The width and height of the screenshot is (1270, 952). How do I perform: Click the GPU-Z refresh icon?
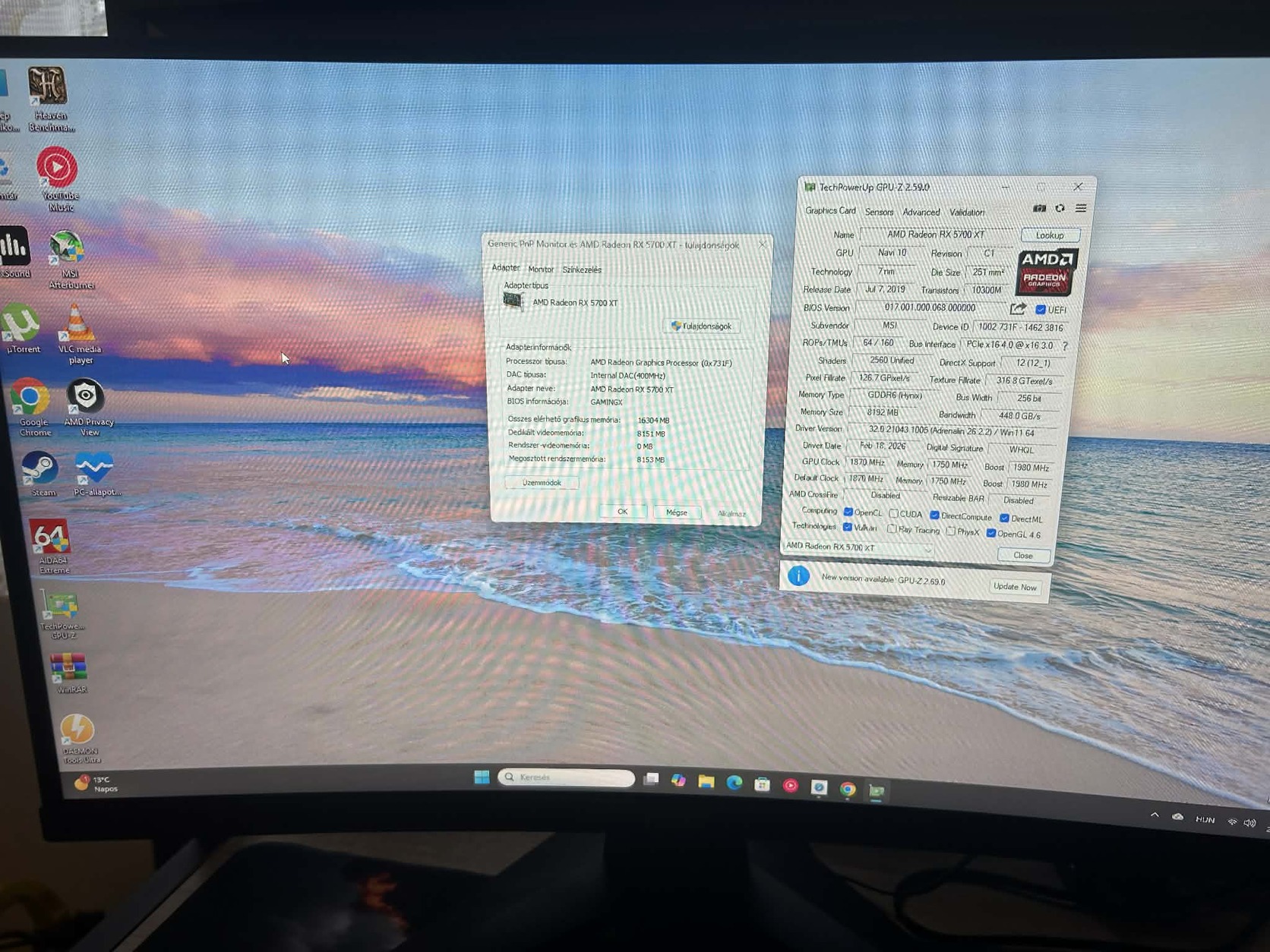tap(1060, 208)
